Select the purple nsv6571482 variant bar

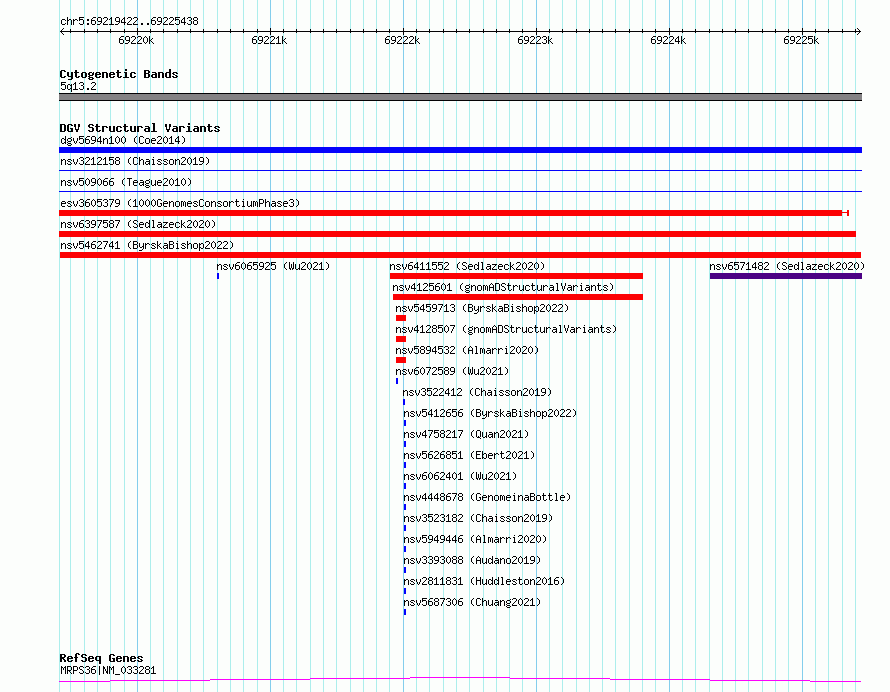tap(786, 276)
